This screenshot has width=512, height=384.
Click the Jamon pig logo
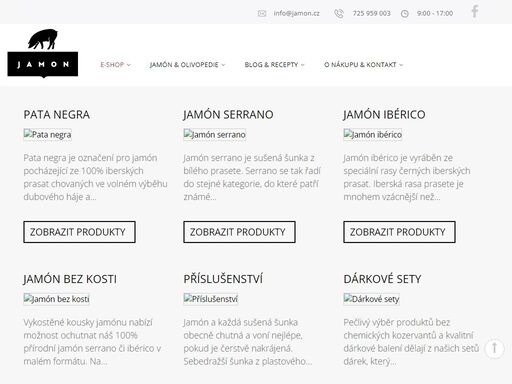[43, 53]
